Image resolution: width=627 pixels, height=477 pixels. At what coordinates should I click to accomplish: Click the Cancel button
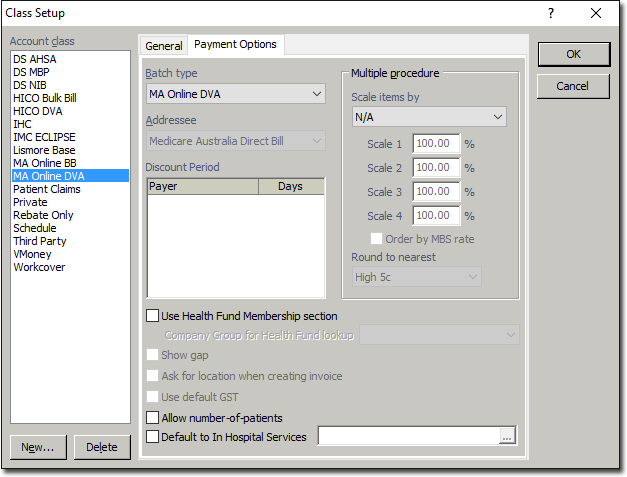(x=572, y=86)
